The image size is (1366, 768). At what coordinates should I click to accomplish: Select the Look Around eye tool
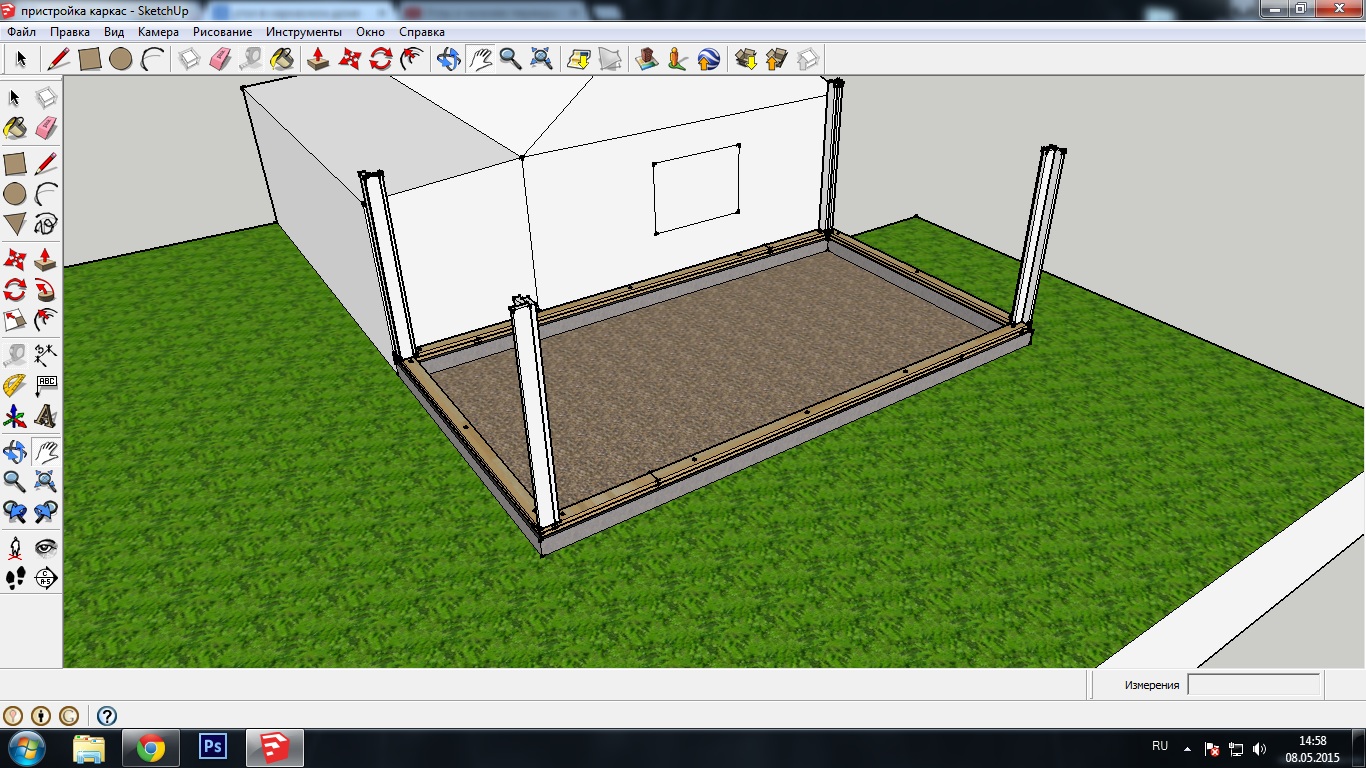(x=46, y=547)
